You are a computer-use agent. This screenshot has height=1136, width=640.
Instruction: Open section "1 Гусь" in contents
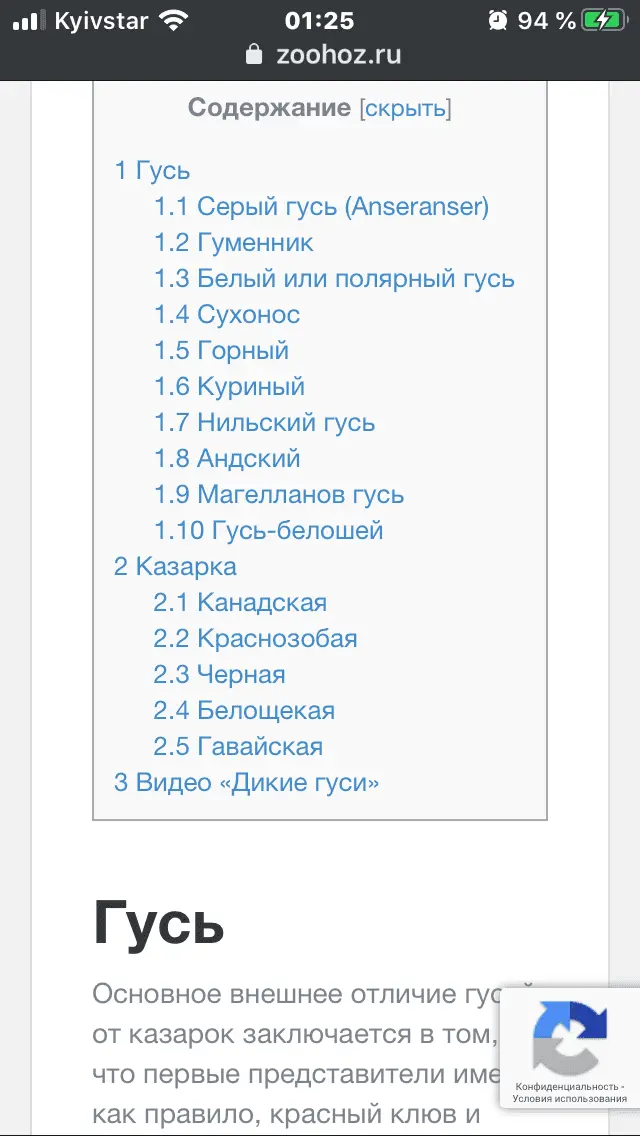coord(152,171)
